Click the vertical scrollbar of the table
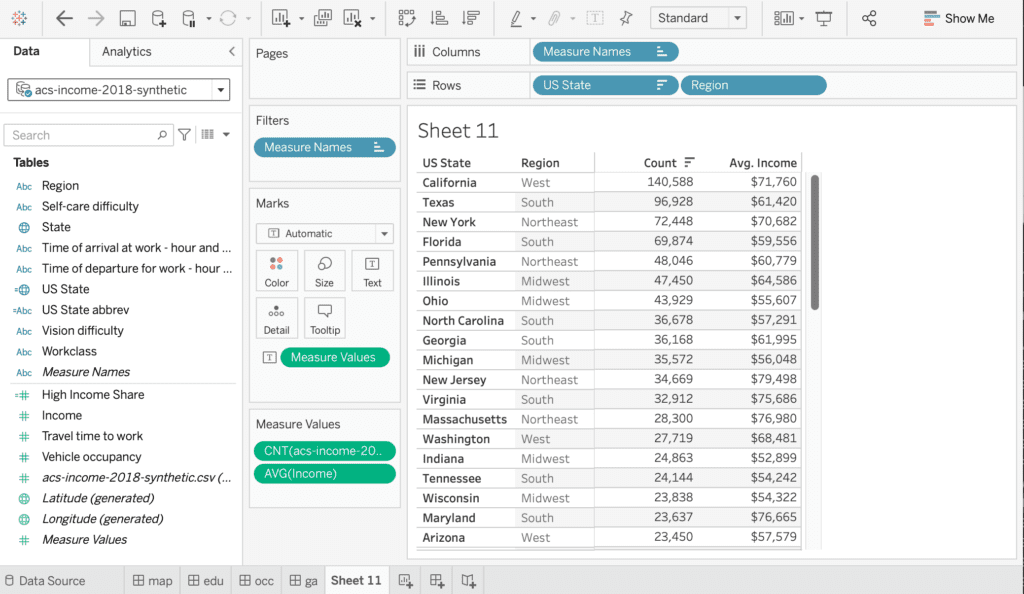The image size is (1024, 594). pyautogui.click(x=814, y=242)
